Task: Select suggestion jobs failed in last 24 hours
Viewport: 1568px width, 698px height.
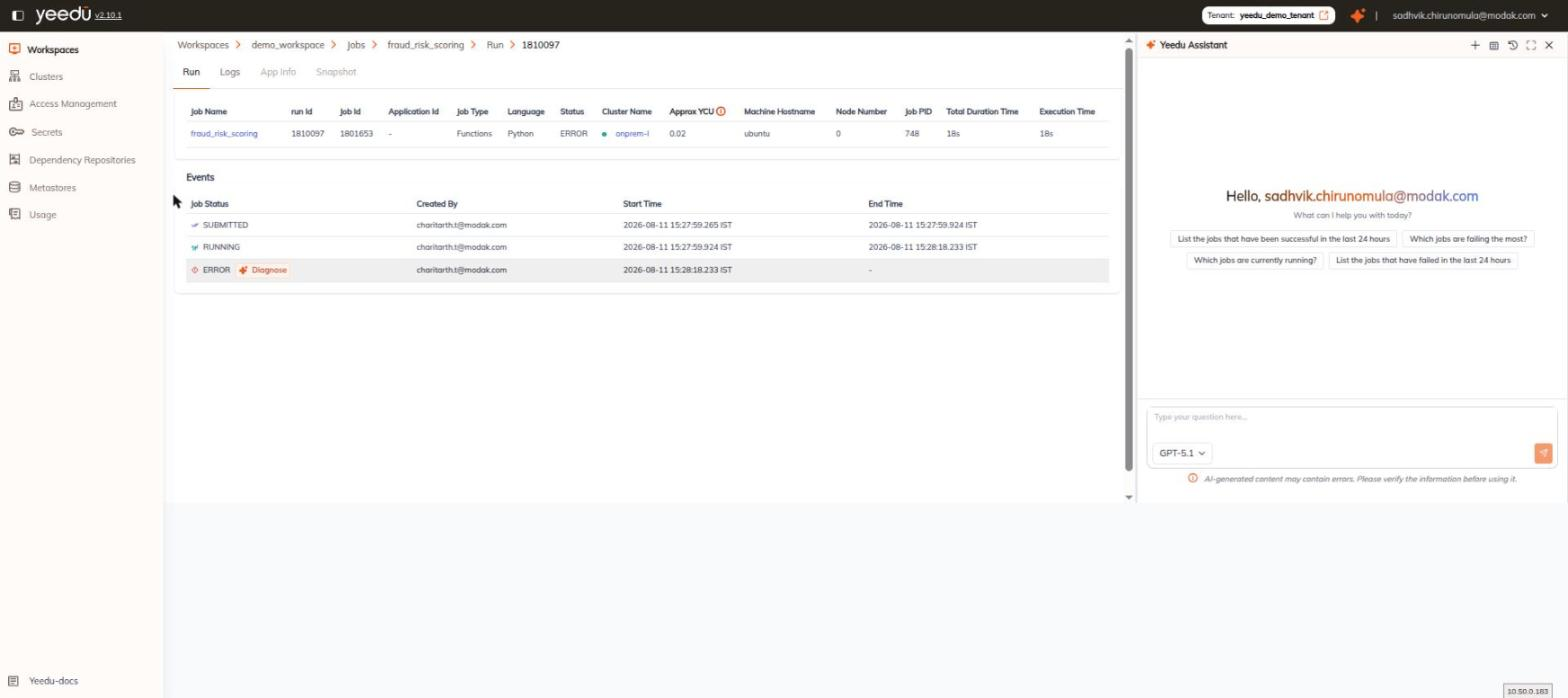Action: (1423, 260)
